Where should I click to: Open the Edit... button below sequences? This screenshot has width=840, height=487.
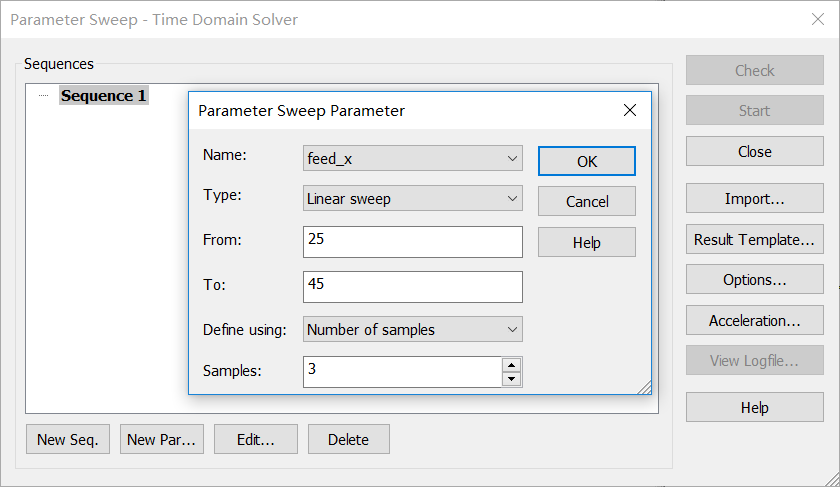pyautogui.click(x=256, y=439)
